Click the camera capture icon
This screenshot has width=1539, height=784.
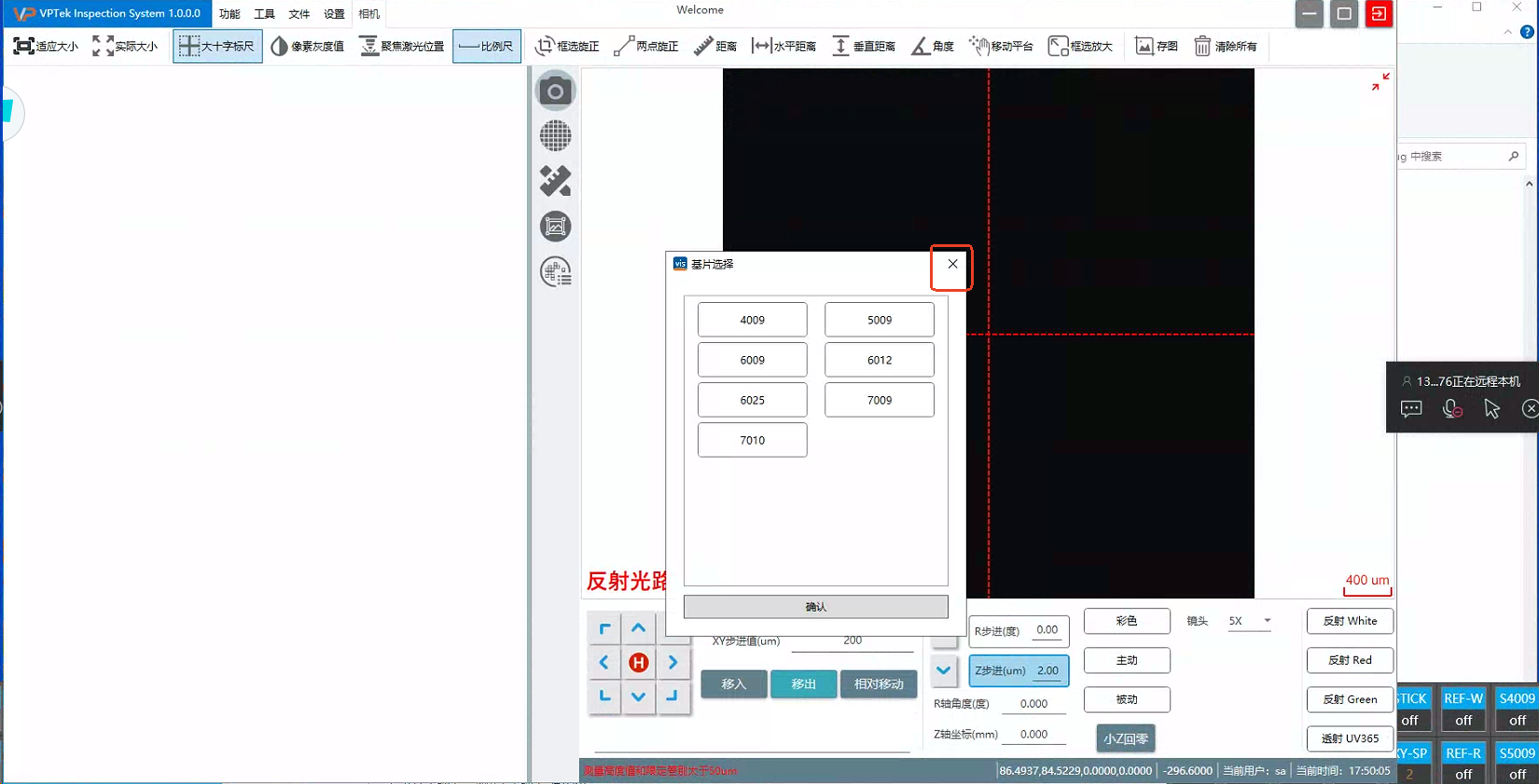(x=555, y=91)
